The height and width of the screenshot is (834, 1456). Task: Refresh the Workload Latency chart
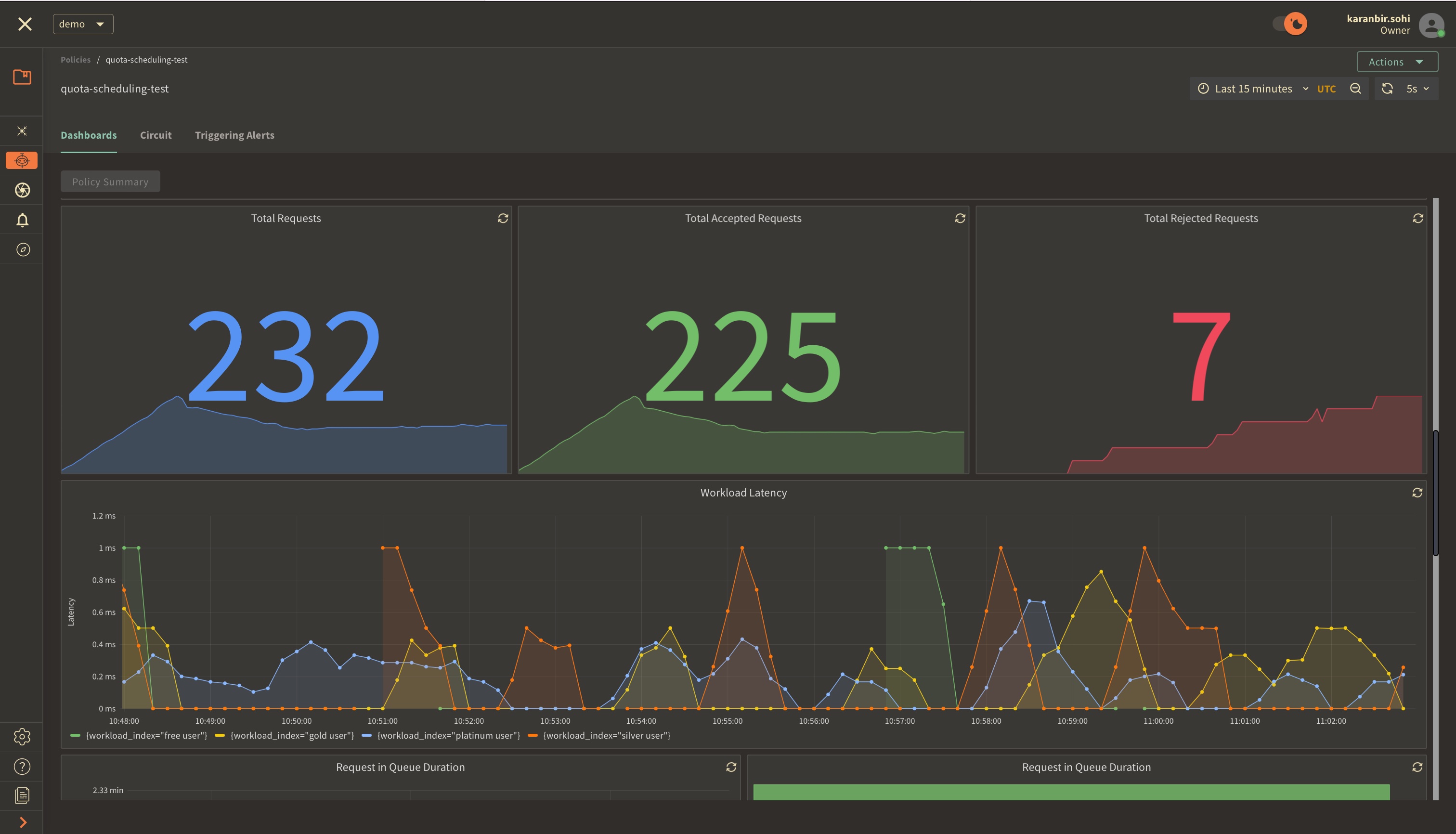coord(1417,492)
